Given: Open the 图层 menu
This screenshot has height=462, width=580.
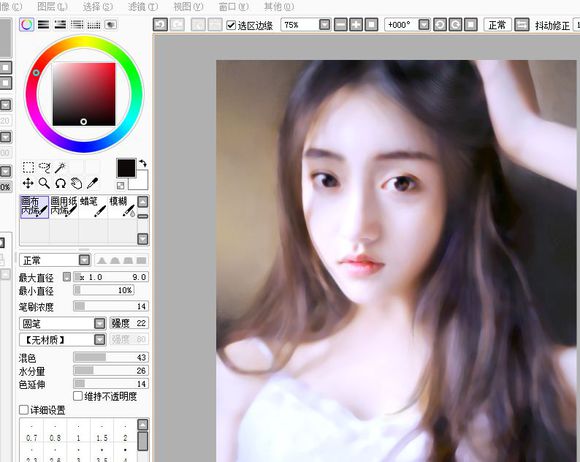Looking at the screenshot, I should [x=52, y=6].
